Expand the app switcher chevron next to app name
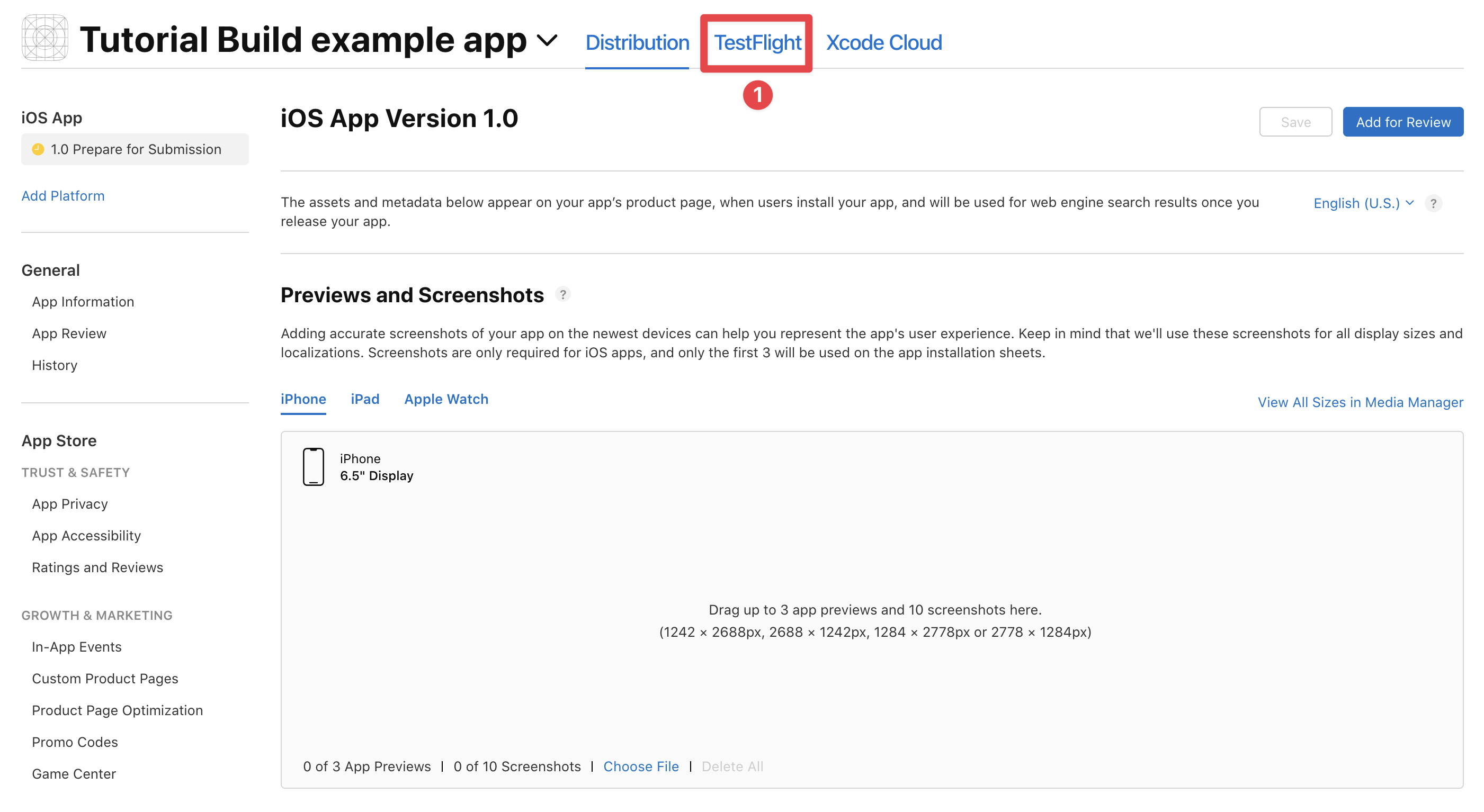The image size is (1484, 812). [x=547, y=40]
